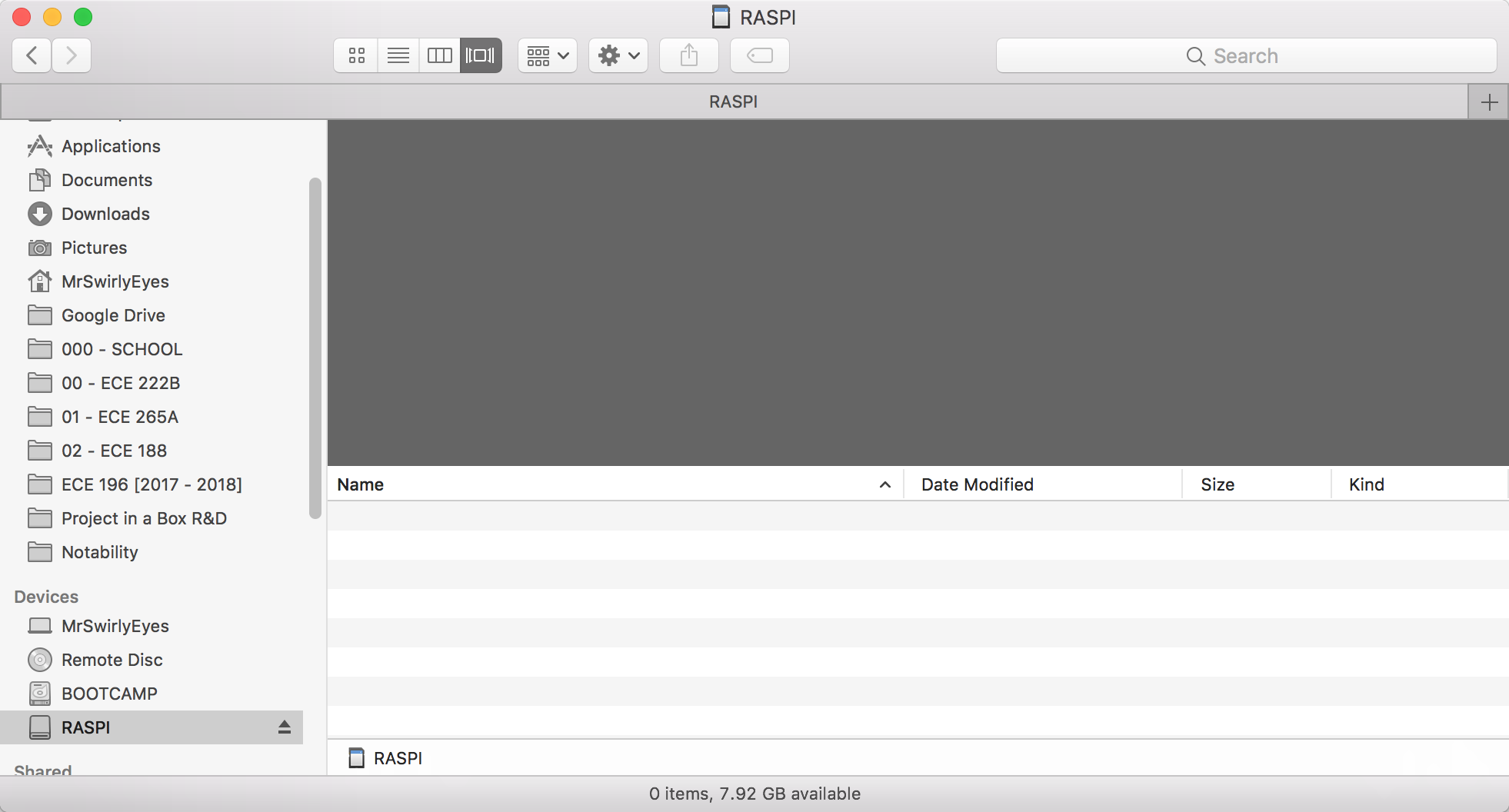Click the Edit Tags icon

click(x=759, y=55)
